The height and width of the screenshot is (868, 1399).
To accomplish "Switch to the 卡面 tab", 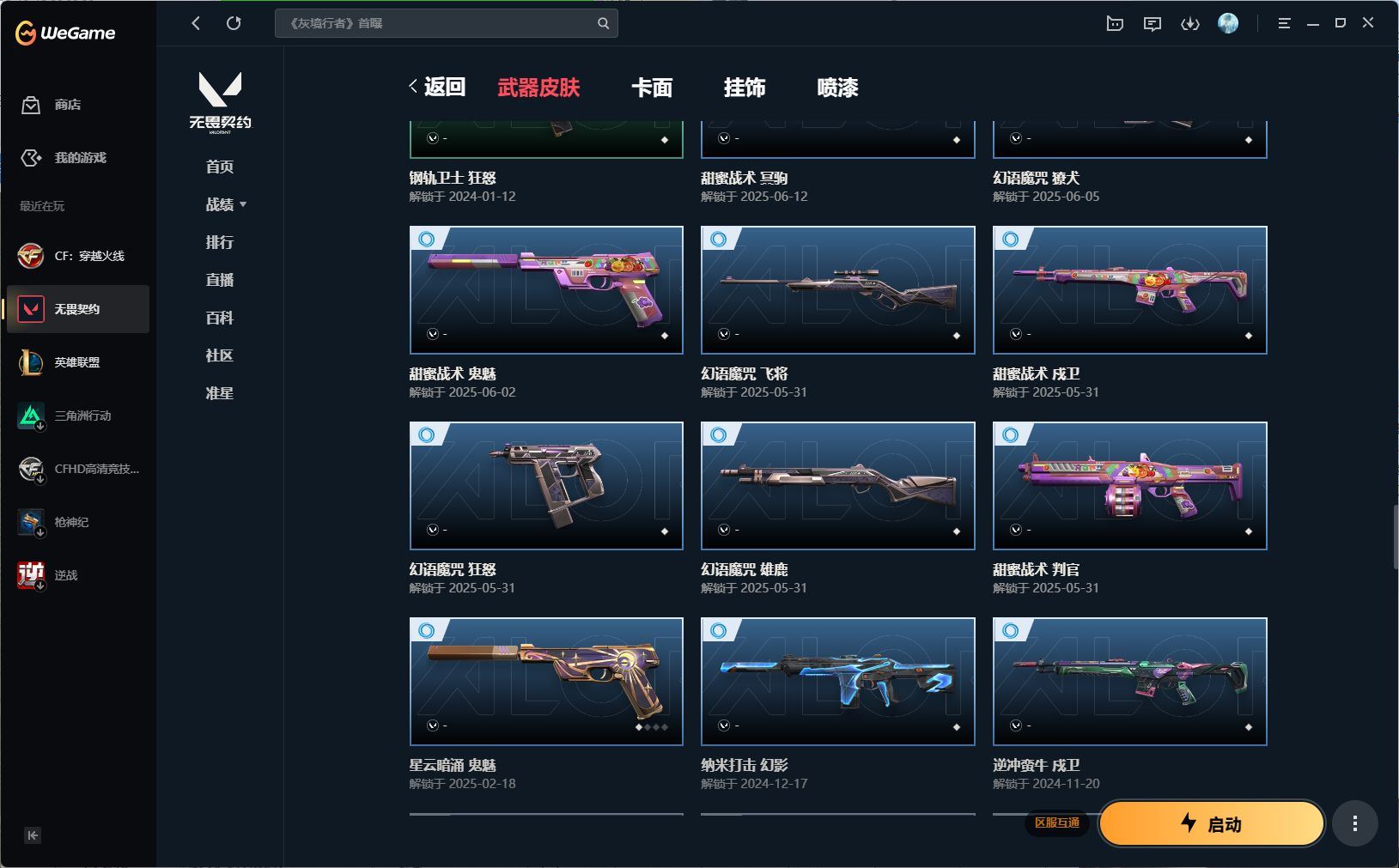I will pyautogui.click(x=652, y=88).
